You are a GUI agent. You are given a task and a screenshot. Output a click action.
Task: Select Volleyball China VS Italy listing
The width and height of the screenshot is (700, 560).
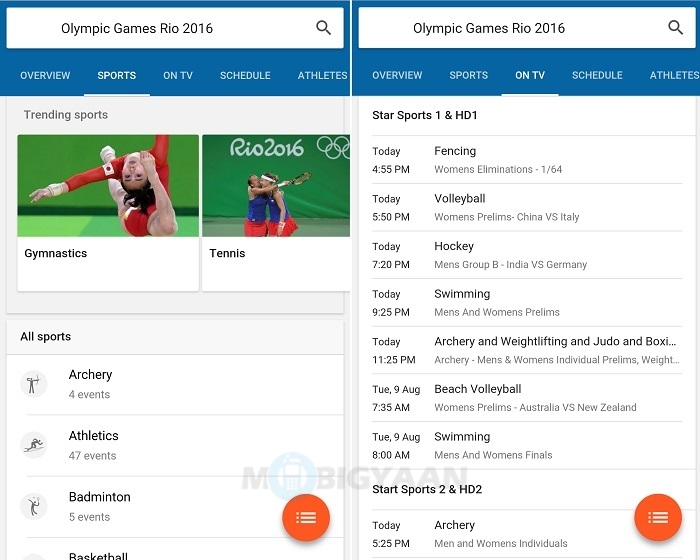click(527, 207)
